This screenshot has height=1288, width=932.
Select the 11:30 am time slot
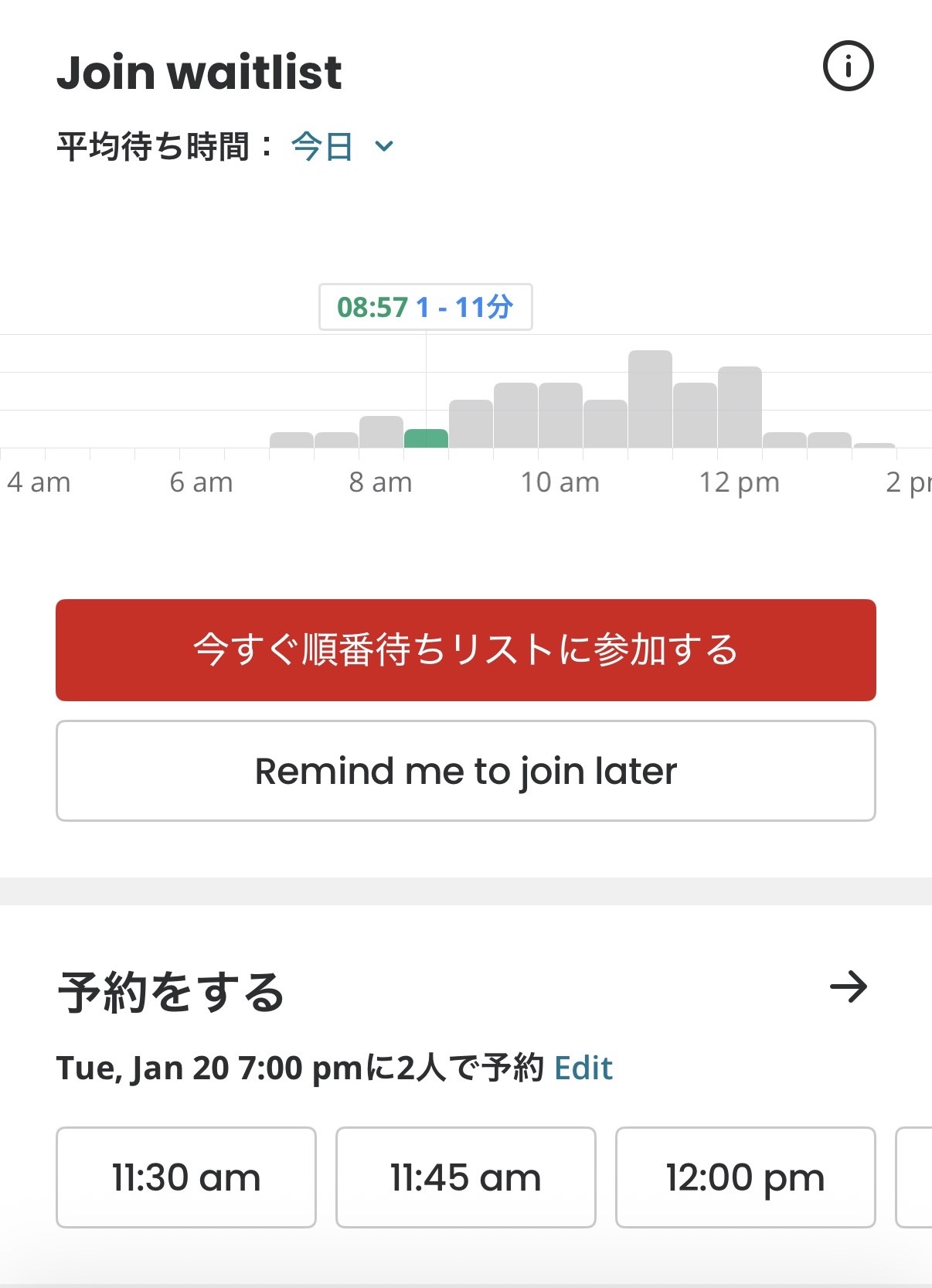186,1177
